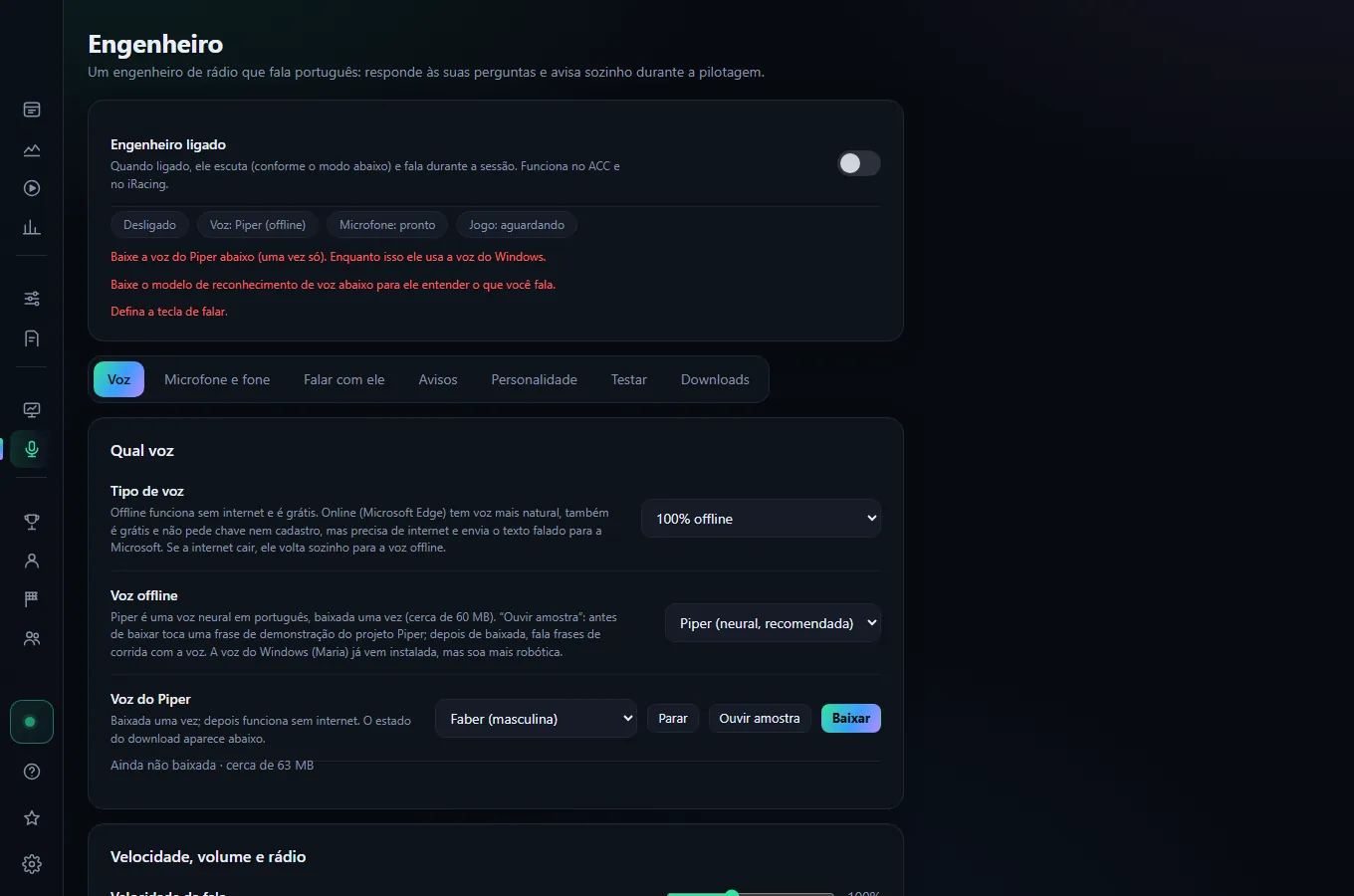Click the Parar button

(673, 719)
